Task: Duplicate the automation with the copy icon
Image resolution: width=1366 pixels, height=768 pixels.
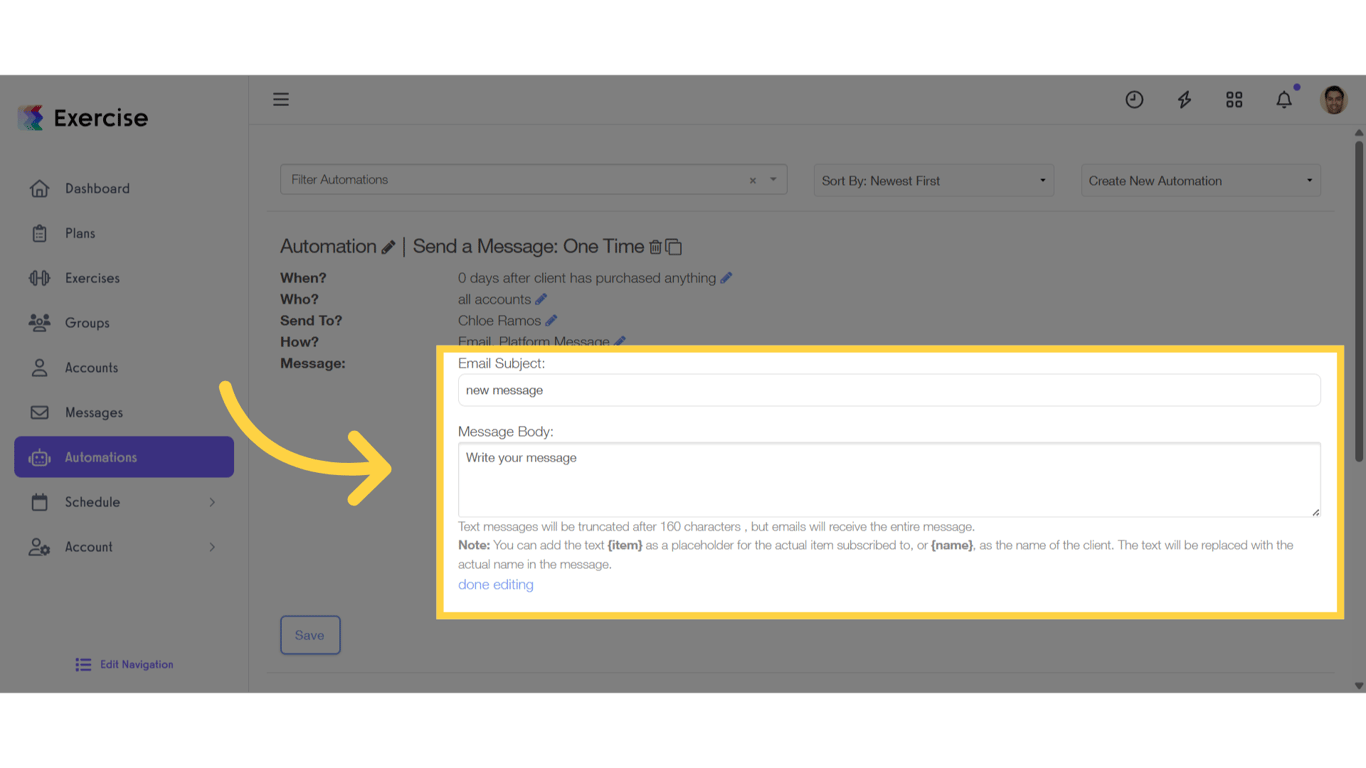Action: coord(675,246)
